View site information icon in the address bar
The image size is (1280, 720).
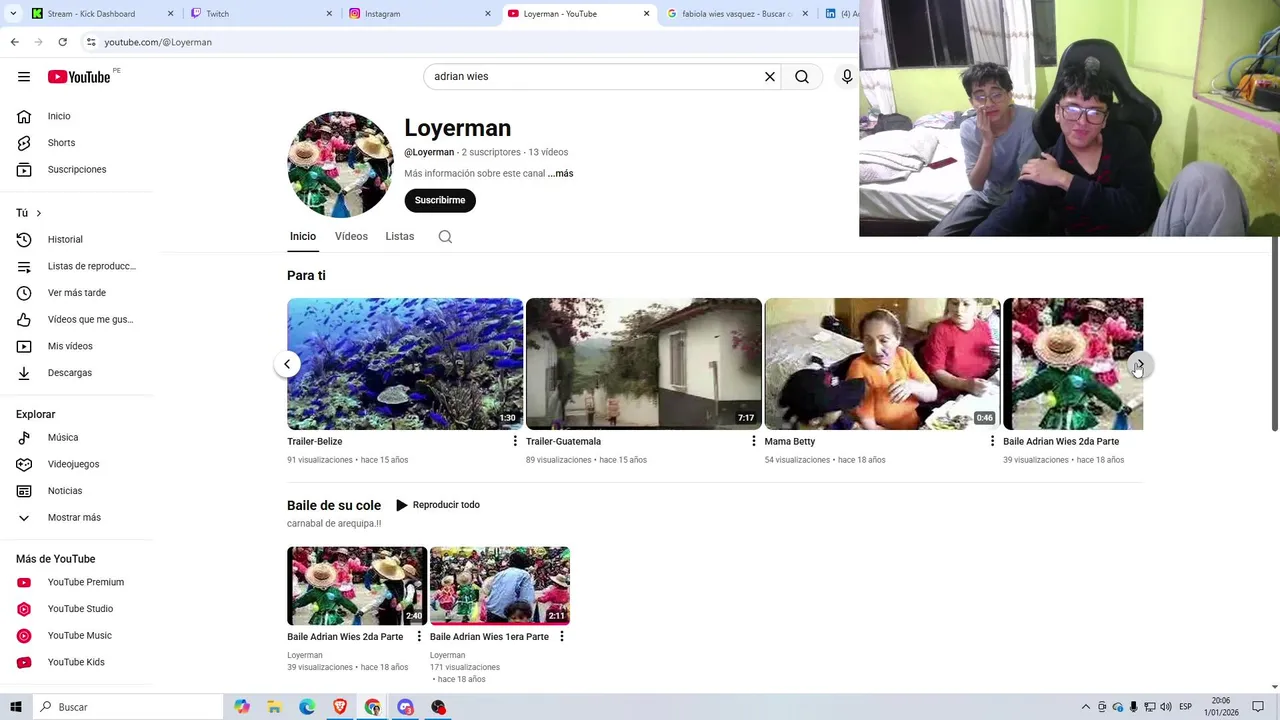91,42
